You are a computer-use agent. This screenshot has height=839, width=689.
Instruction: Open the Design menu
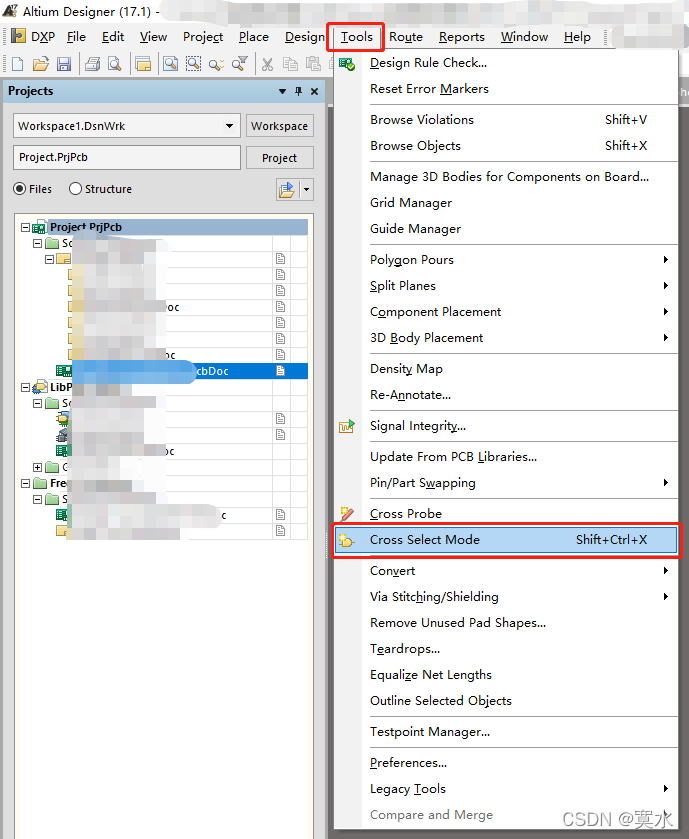coord(304,37)
